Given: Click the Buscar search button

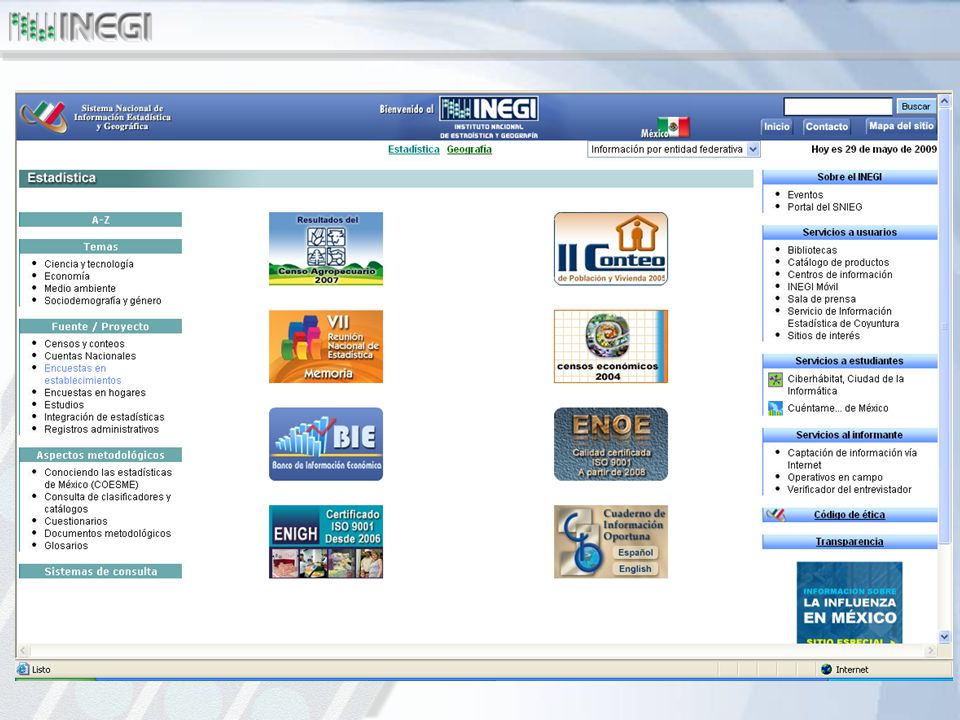Looking at the screenshot, I should point(915,107).
